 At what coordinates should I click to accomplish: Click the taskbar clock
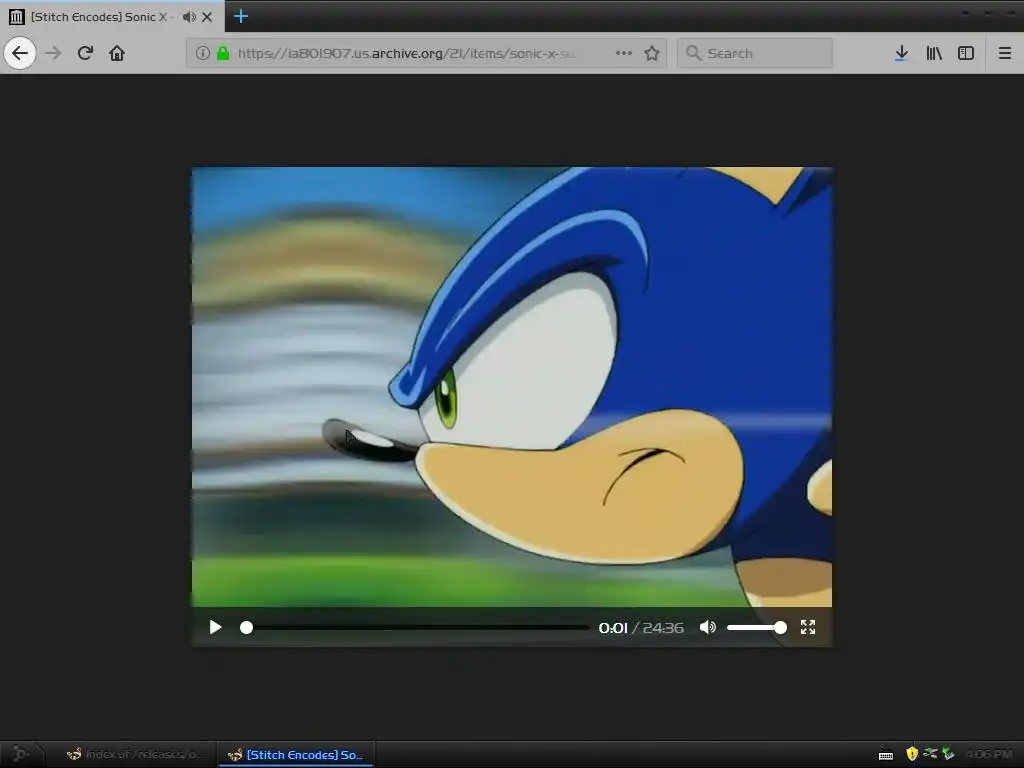pos(989,754)
